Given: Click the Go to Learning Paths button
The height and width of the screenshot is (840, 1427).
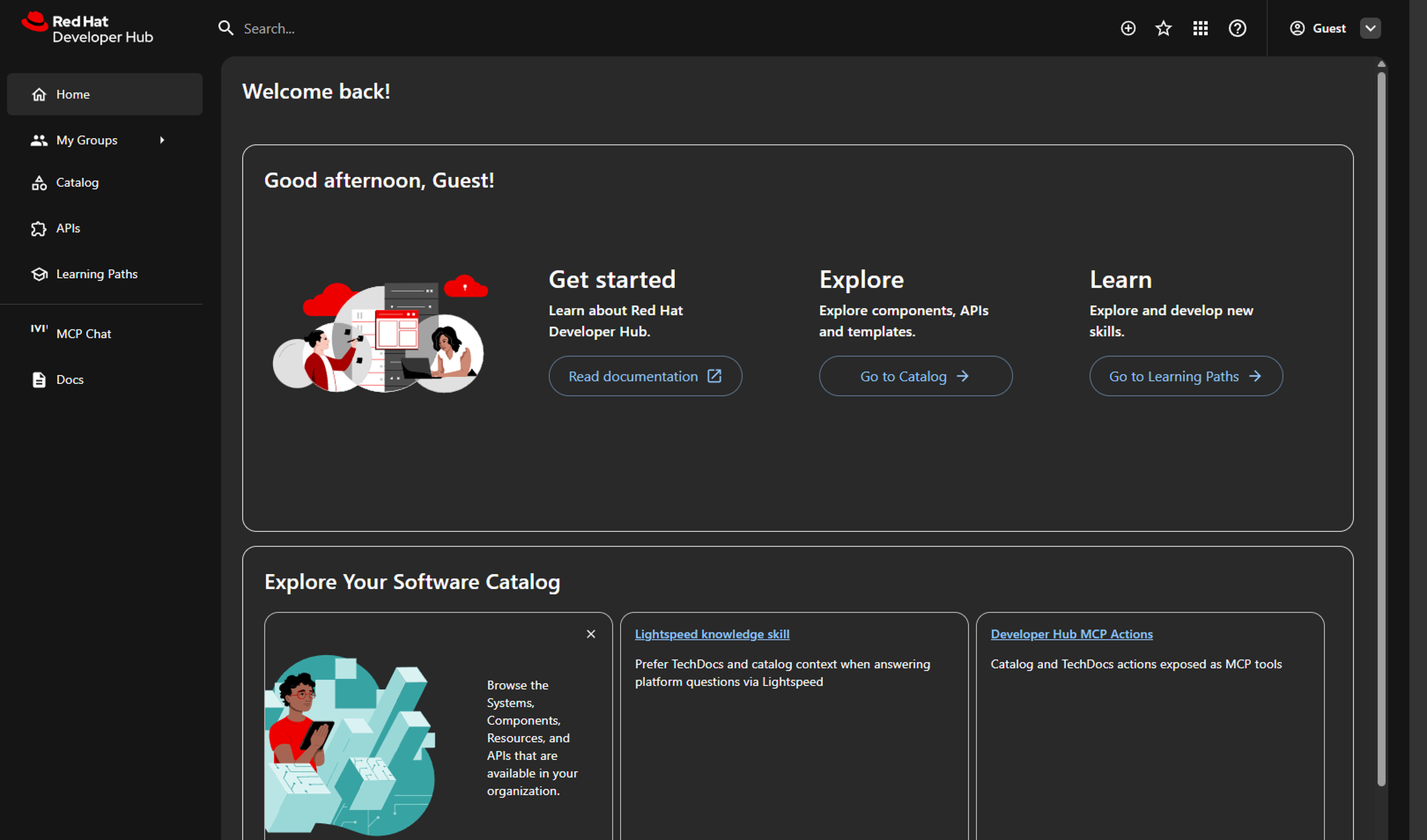Looking at the screenshot, I should [1186, 376].
